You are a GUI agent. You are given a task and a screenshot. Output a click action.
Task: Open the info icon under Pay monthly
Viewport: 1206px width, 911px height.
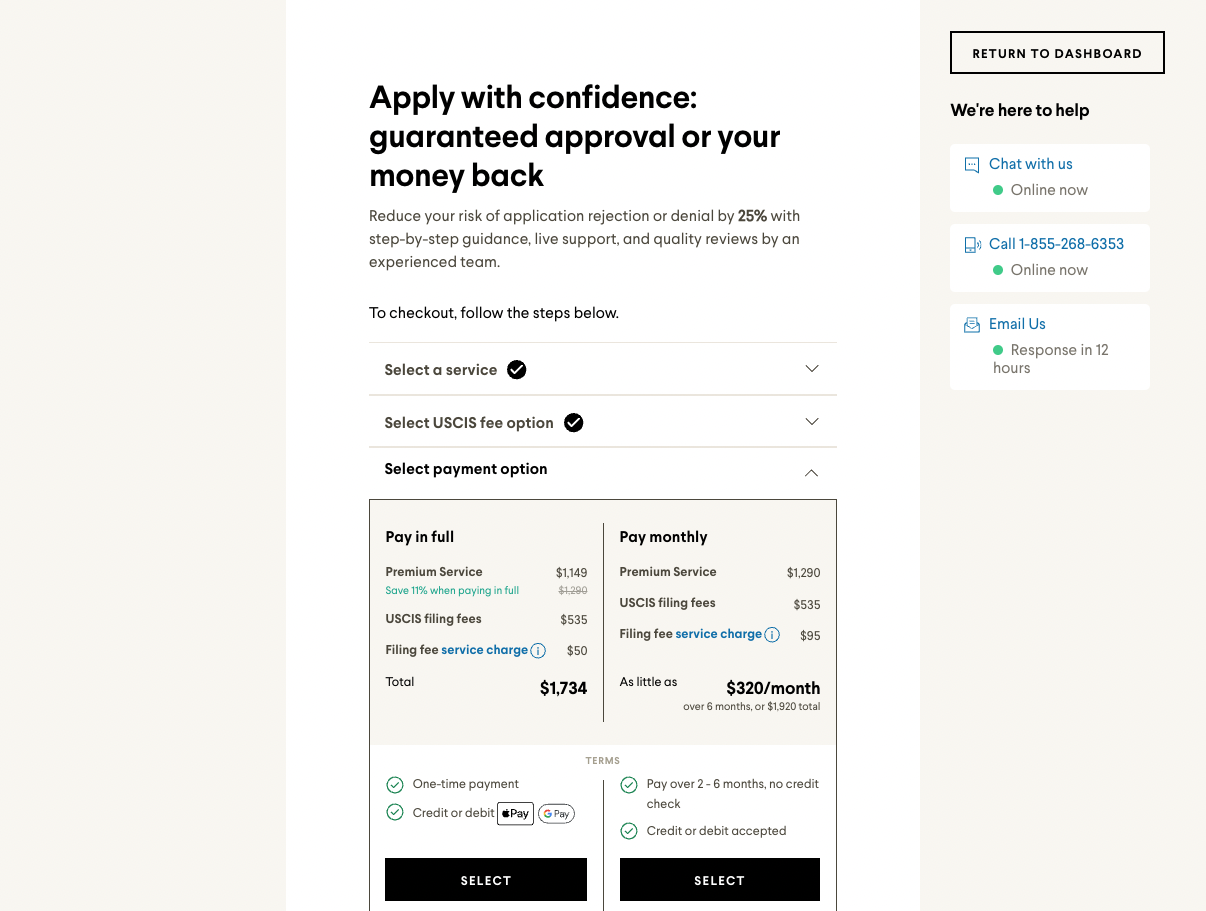coord(772,635)
